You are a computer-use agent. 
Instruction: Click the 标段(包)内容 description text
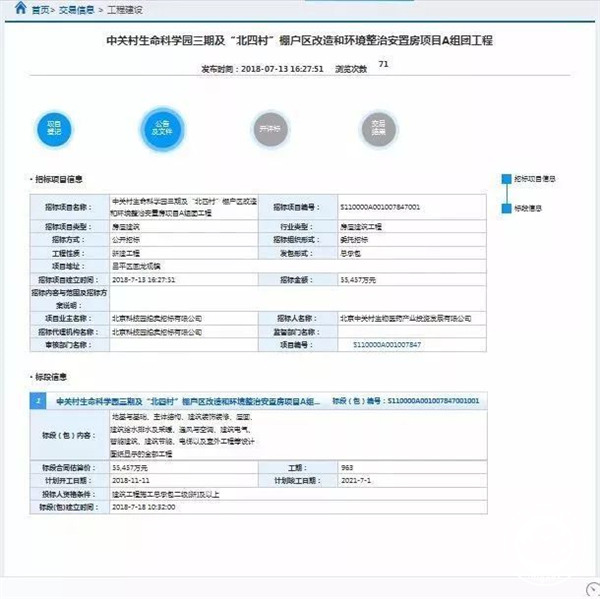183,436
